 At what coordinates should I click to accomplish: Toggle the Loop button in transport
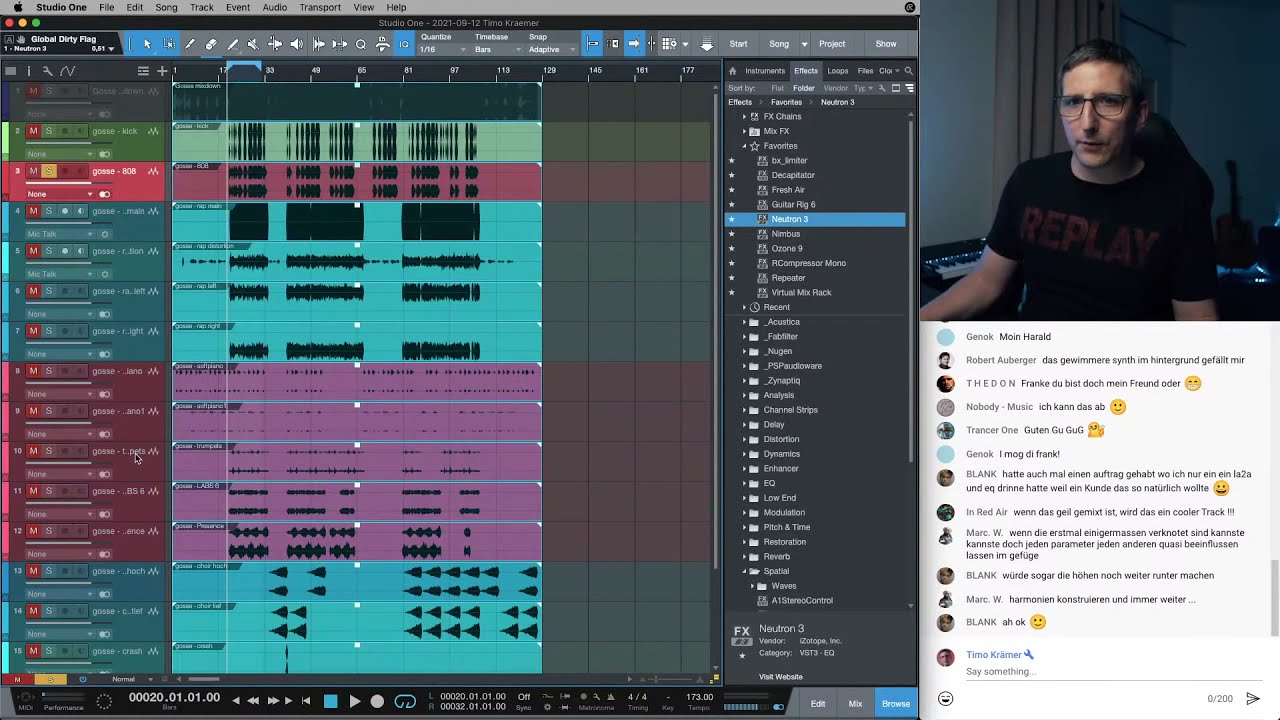point(405,701)
